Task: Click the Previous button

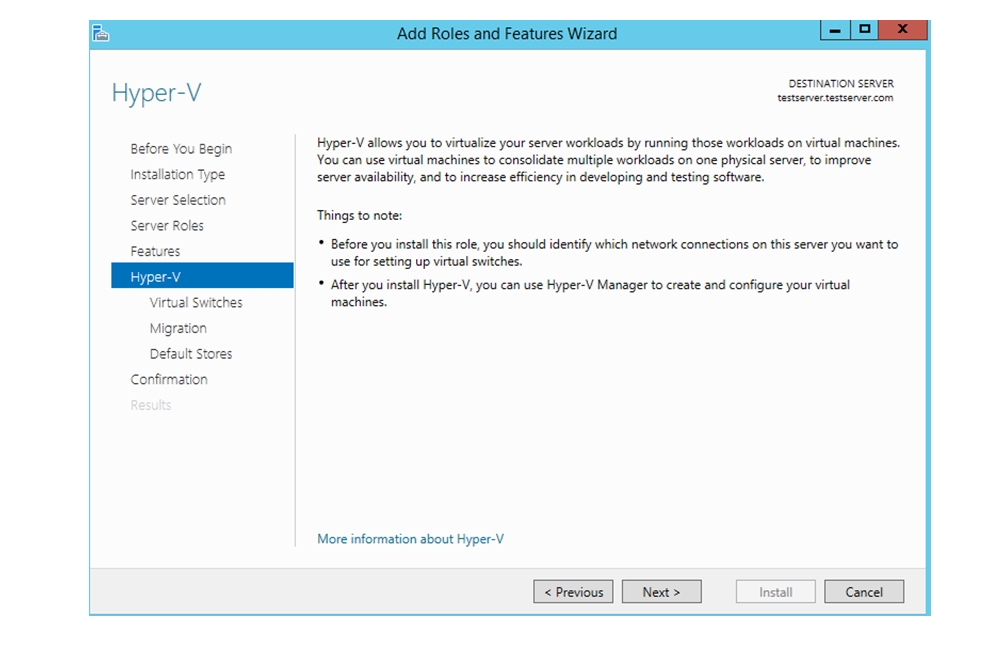Action: point(573,592)
